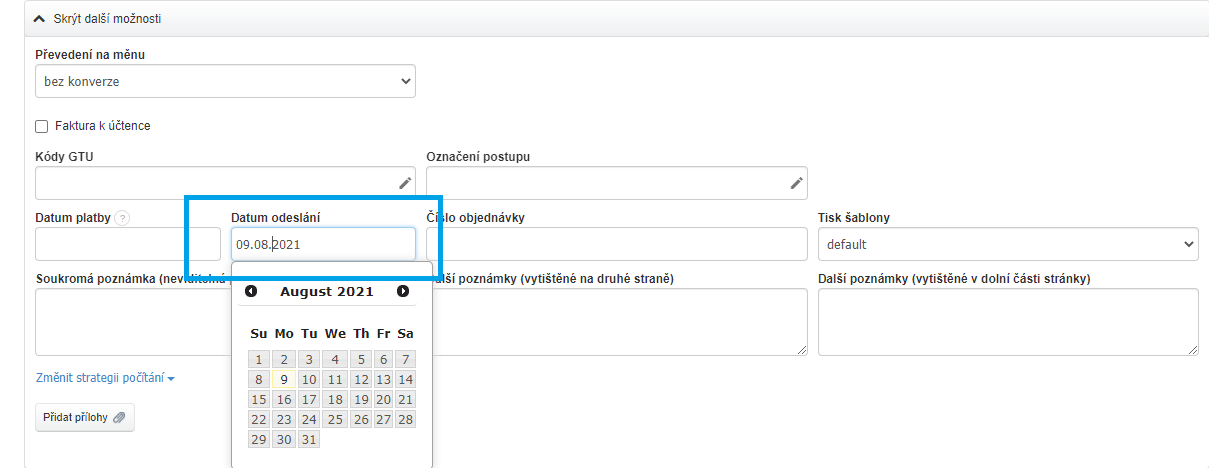Click the next month arrow in calendar
The image size is (1209, 468).
[403, 291]
